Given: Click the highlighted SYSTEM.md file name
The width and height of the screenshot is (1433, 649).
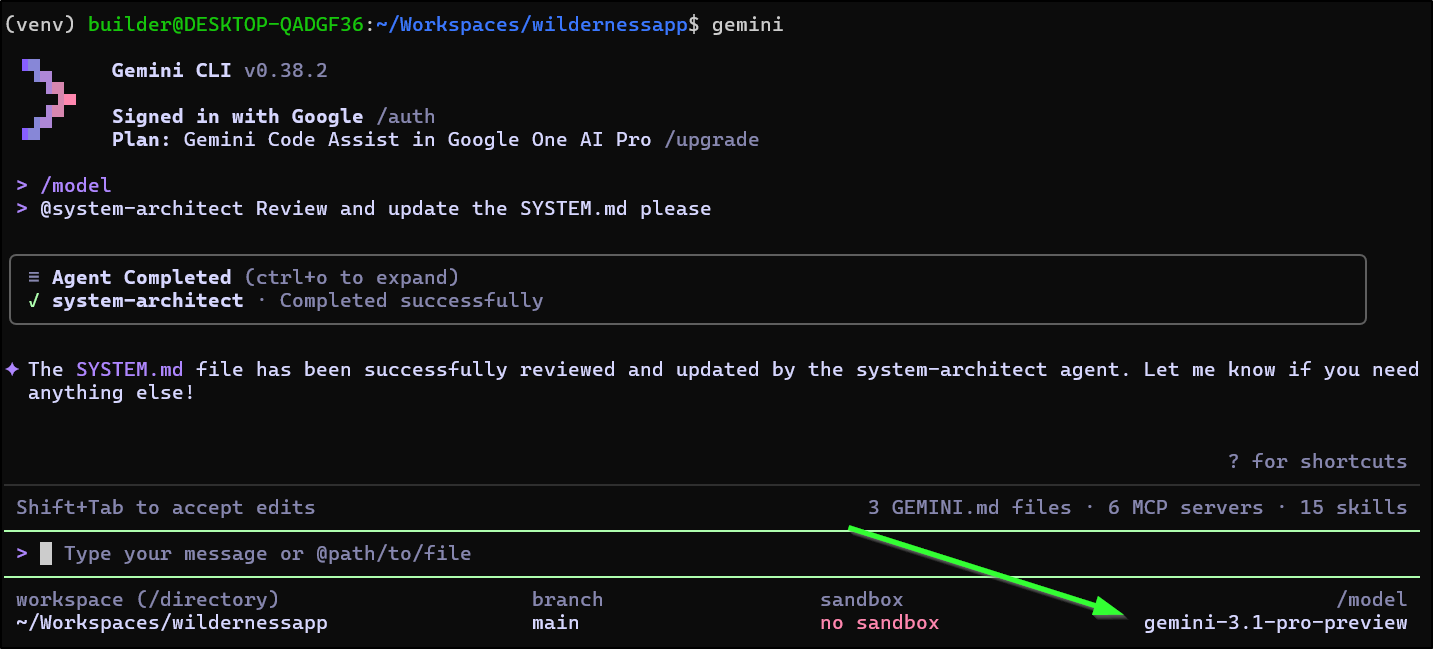Looking at the screenshot, I should point(129,370).
